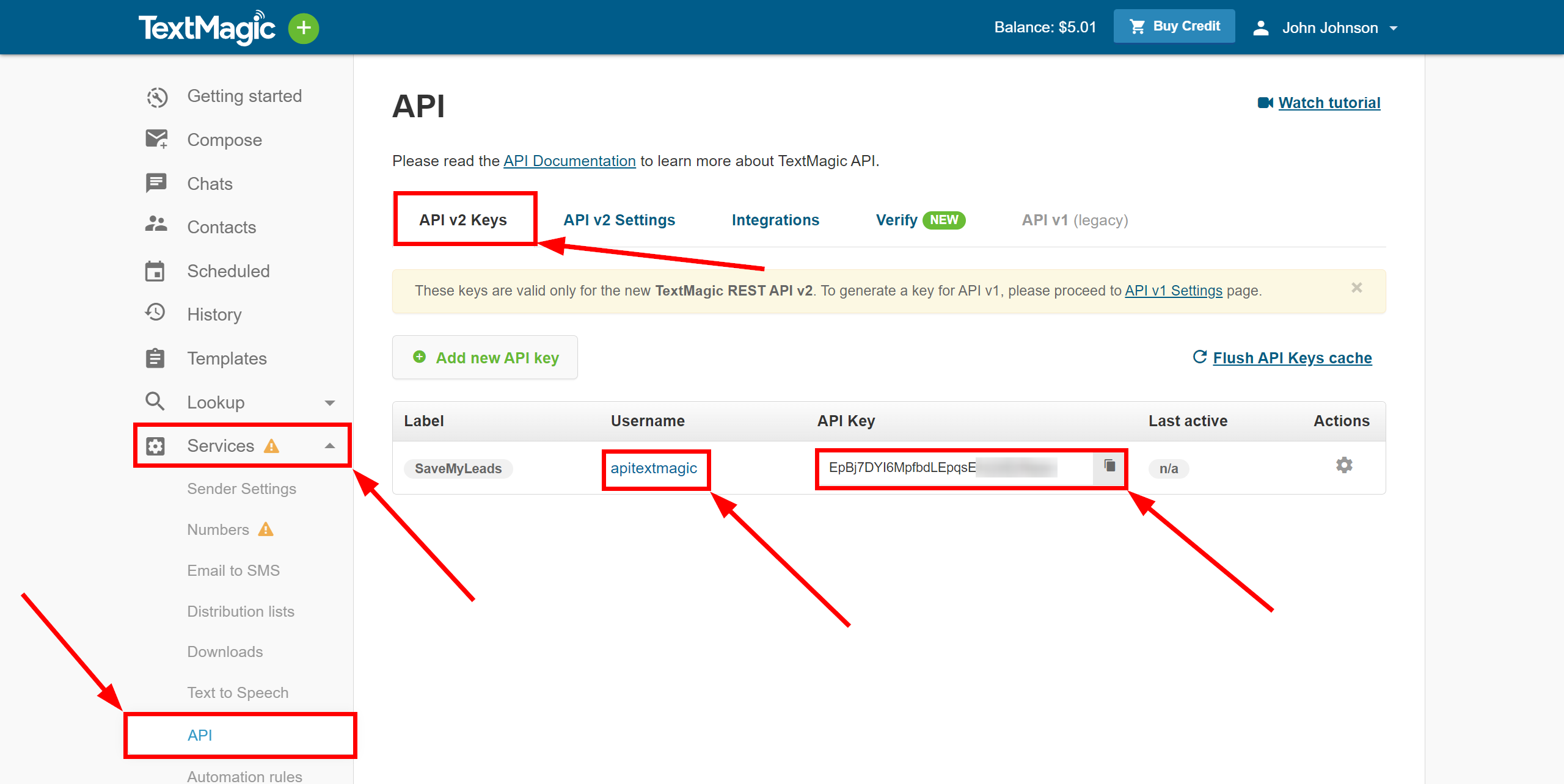The height and width of the screenshot is (784, 1564).
Task: Click the n/a last active badge
Action: (x=1169, y=468)
